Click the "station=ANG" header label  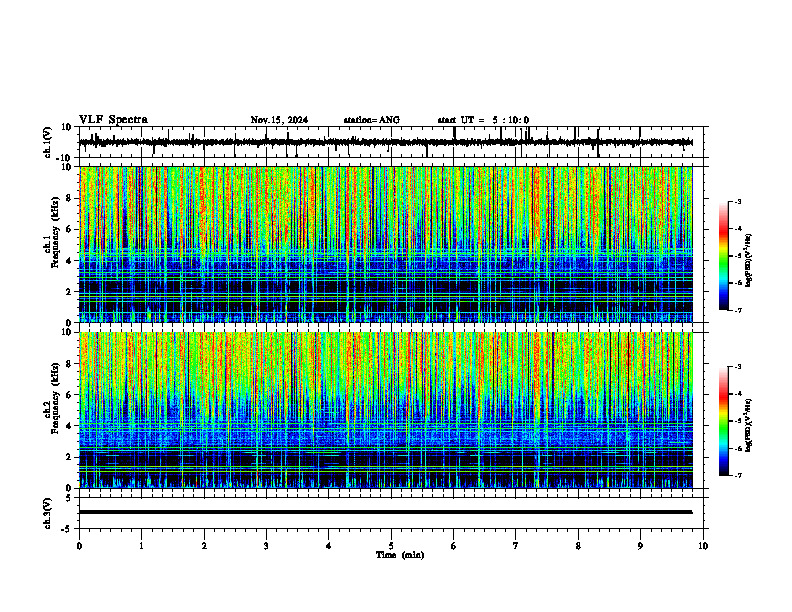pos(372,120)
